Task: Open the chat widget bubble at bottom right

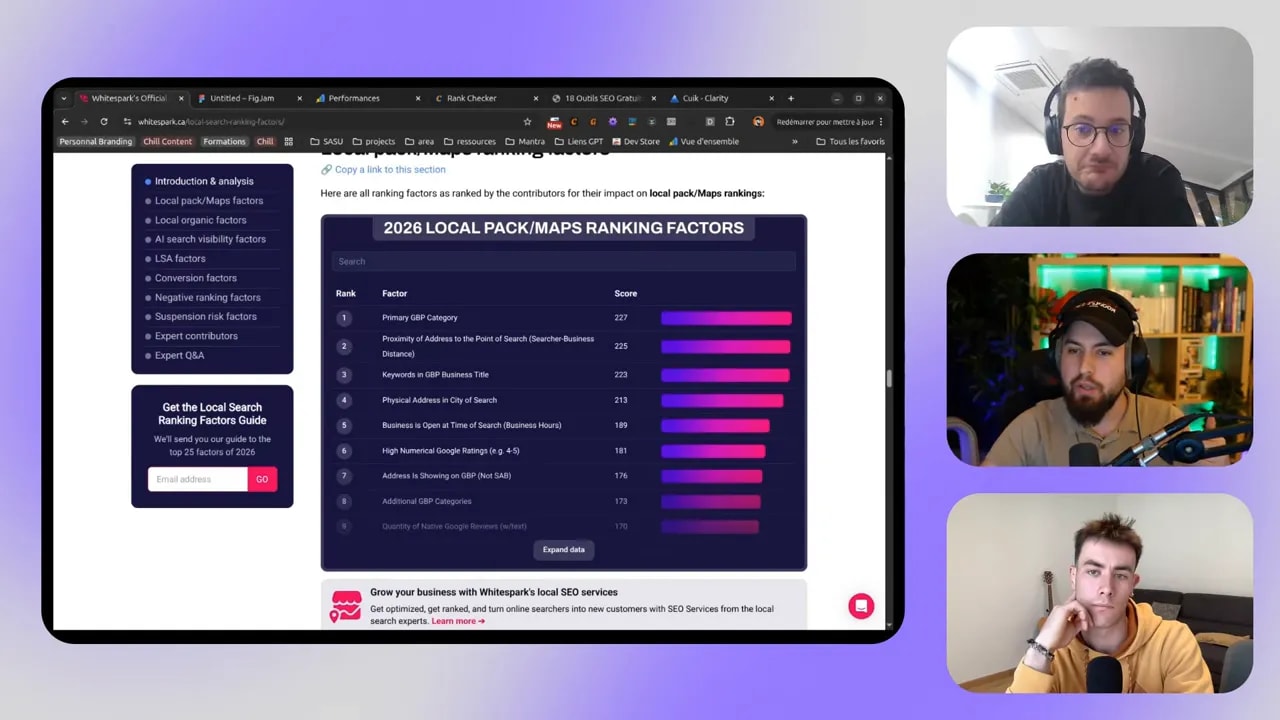Action: (x=861, y=606)
